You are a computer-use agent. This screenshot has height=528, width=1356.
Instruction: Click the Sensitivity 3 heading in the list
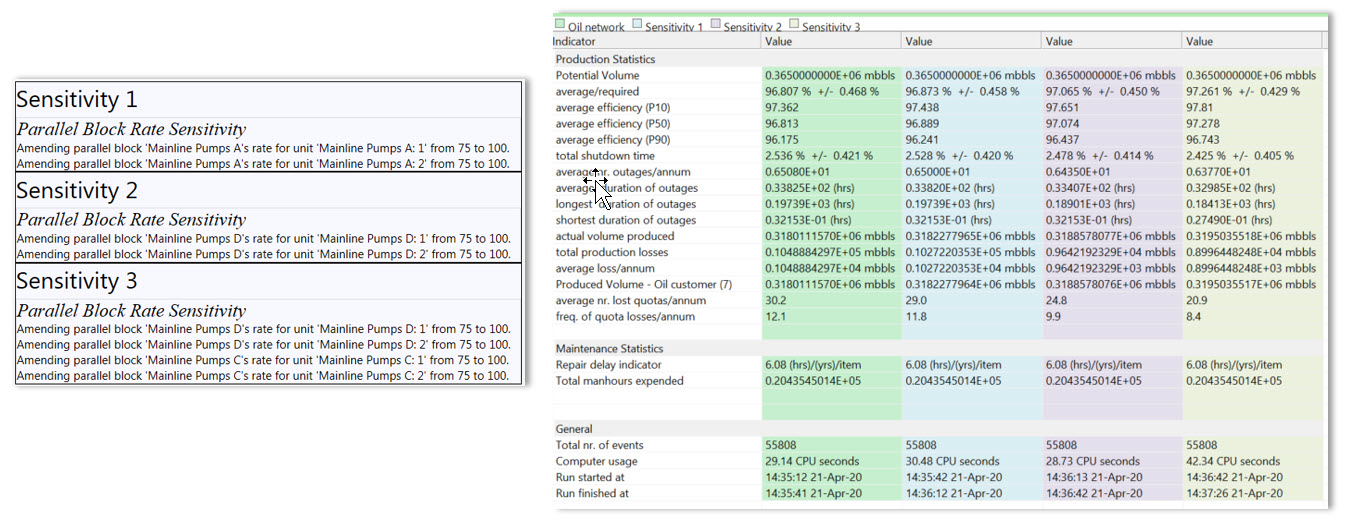[77, 281]
